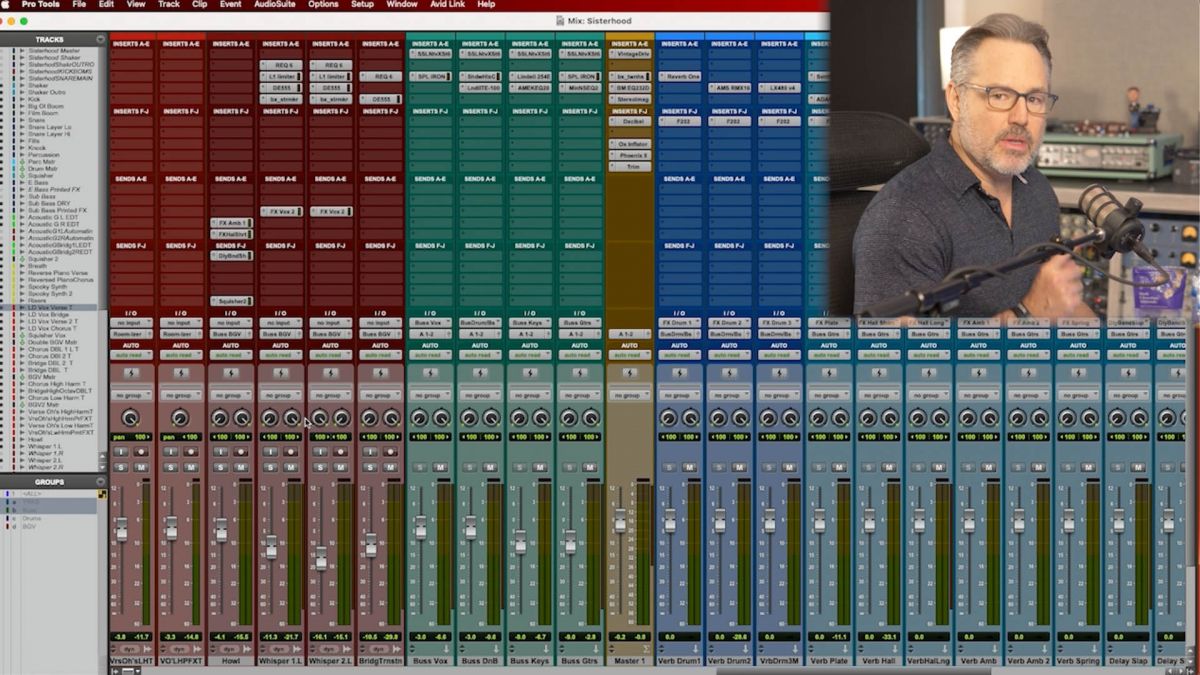Enable input monitoring icon on Howl channel
This screenshot has width=1200, height=675.
tap(222, 451)
